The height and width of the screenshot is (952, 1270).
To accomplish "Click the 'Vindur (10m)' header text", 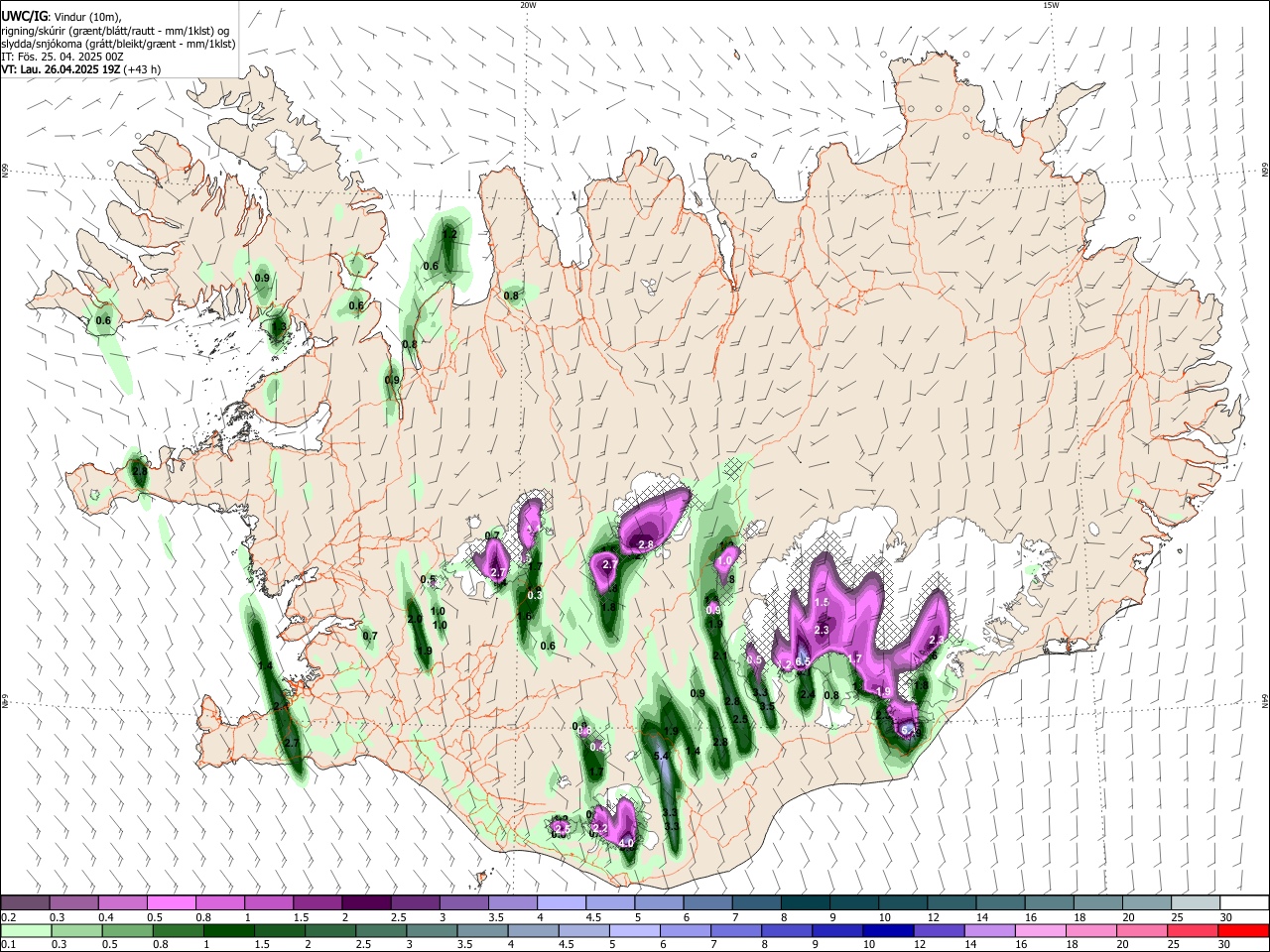I will [x=86, y=17].
